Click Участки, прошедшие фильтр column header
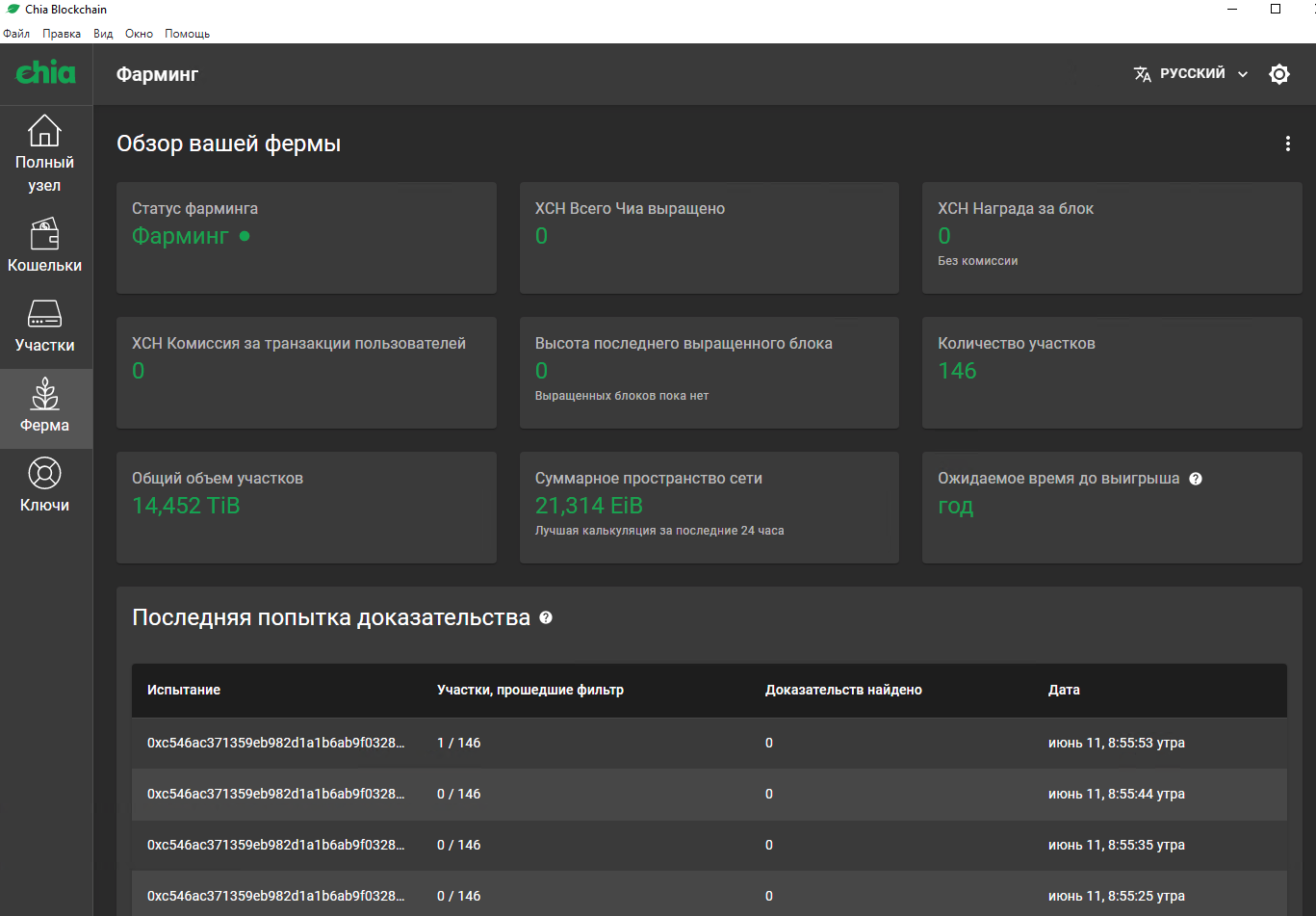 pyautogui.click(x=530, y=690)
